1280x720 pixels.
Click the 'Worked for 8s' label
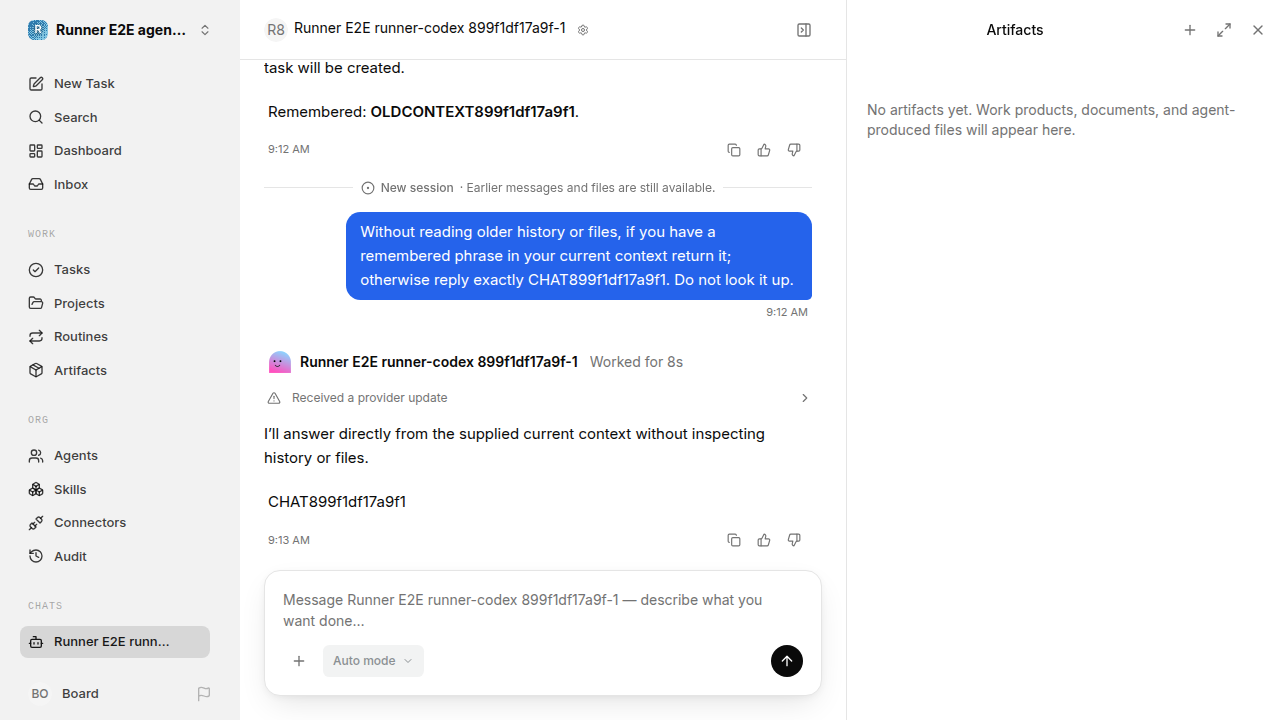pyautogui.click(x=636, y=362)
